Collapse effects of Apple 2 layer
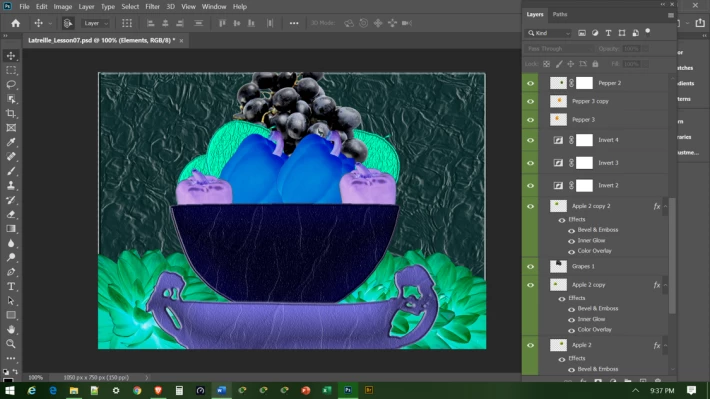This screenshot has width=710, height=399. (x=665, y=346)
